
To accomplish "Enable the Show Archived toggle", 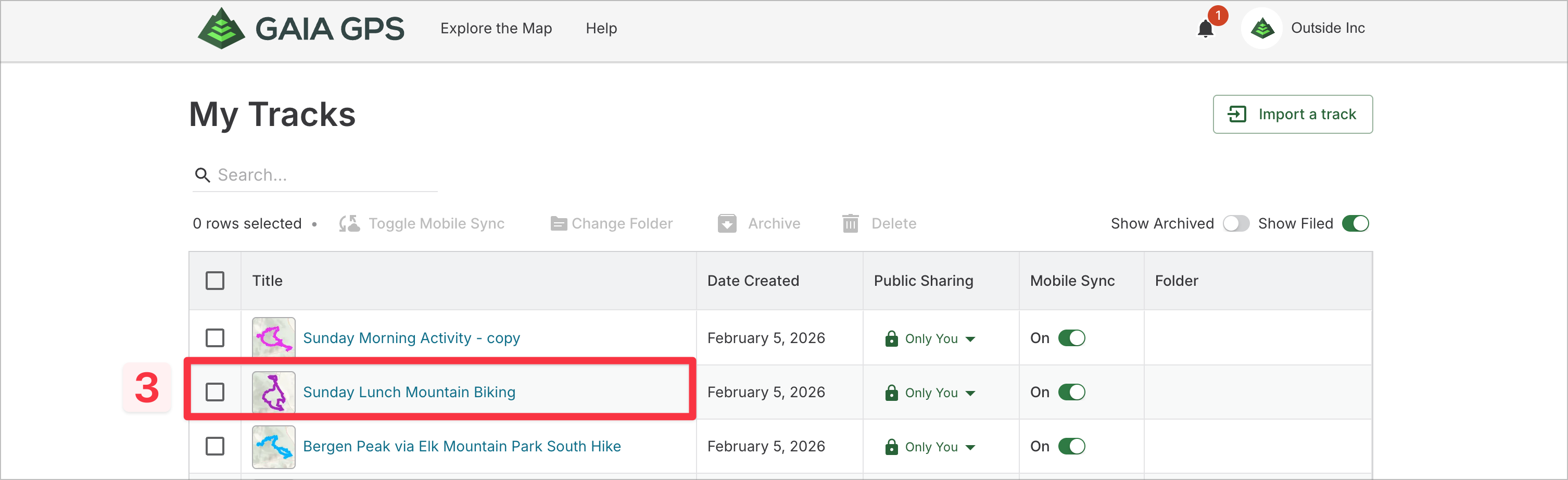I will (x=1236, y=224).
